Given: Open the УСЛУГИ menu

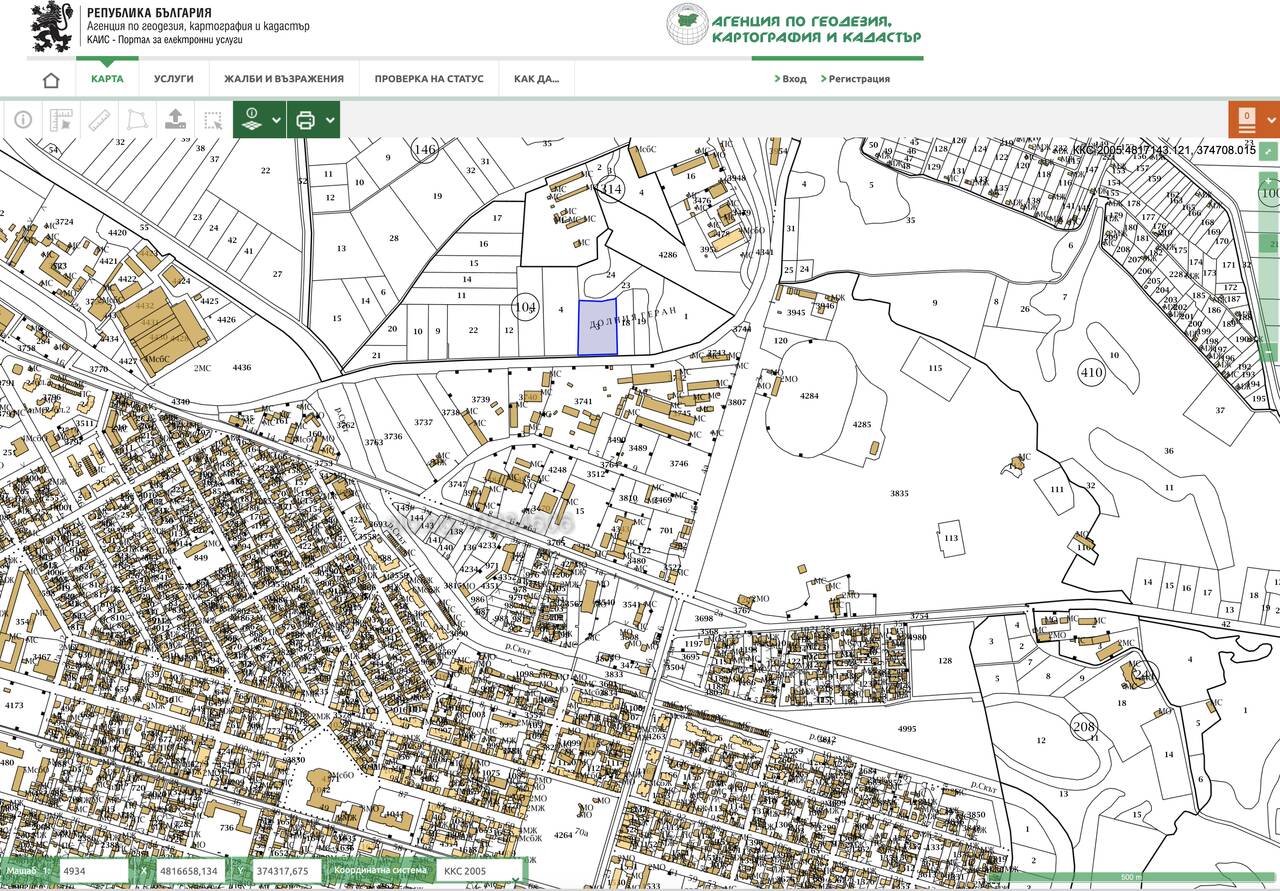Looking at the screenshot, I should click(x=174, y=79).
